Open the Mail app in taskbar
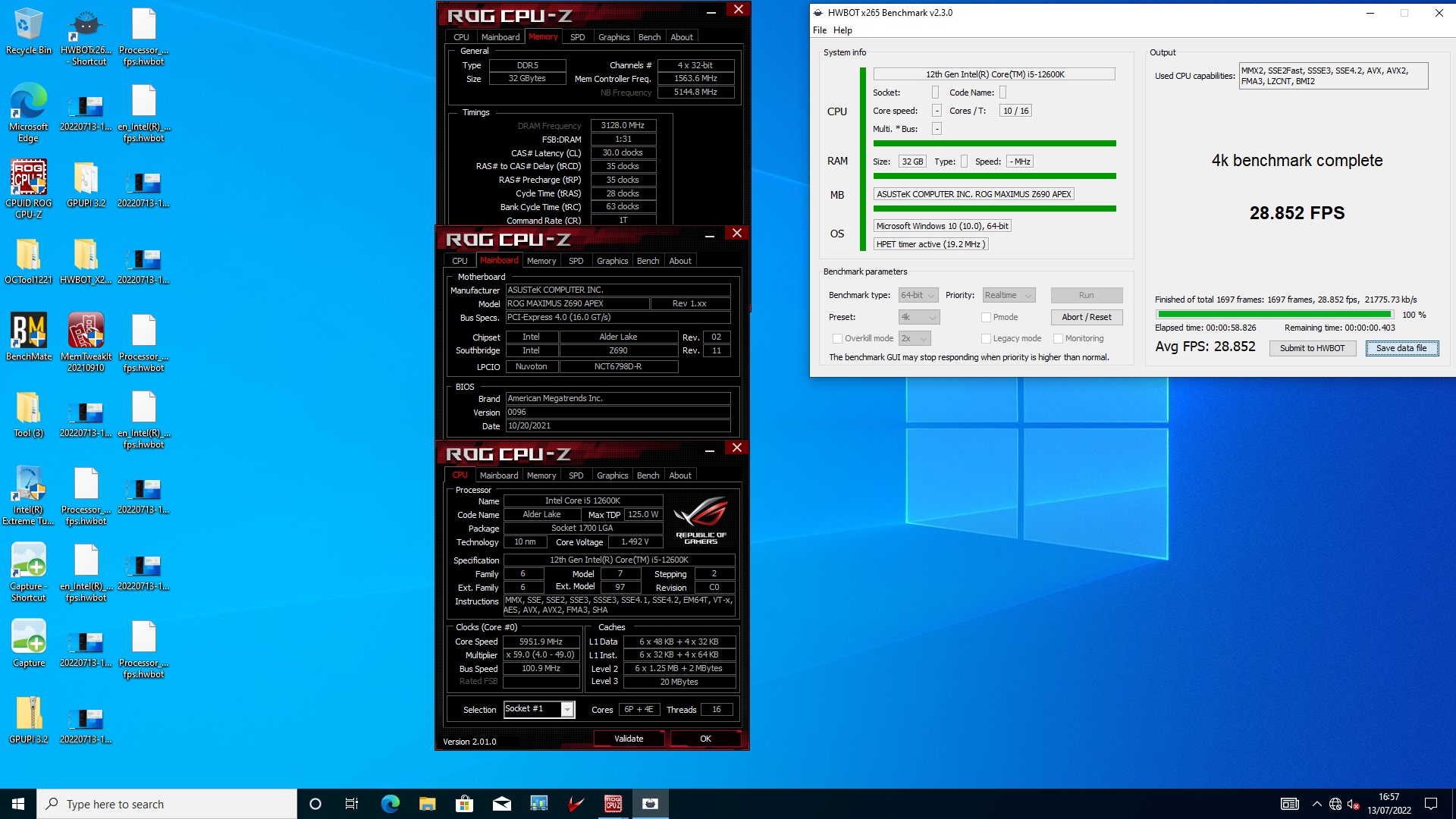 coord(501,804)
